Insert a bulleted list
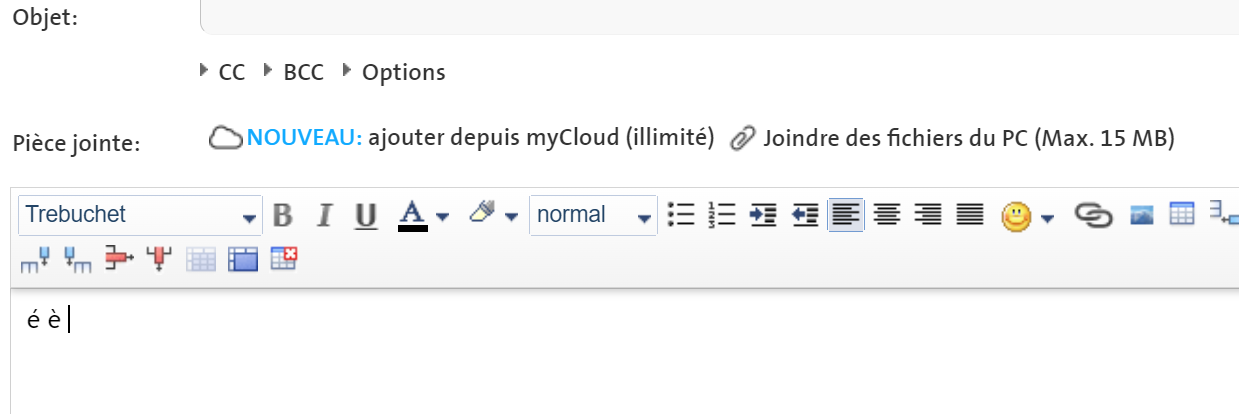Viewport: 1239px width, 414px height. (681, 215)
